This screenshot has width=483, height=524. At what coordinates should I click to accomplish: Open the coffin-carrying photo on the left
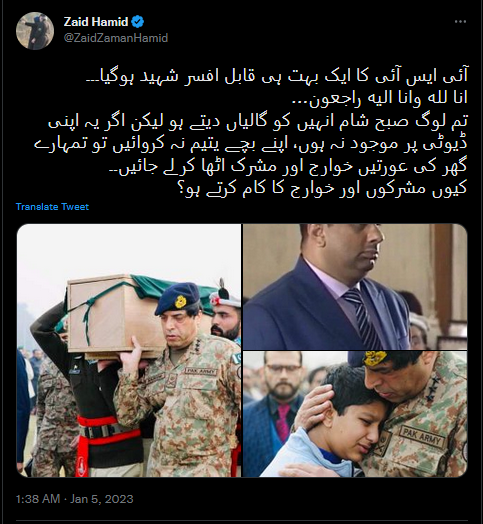[129, 350]
